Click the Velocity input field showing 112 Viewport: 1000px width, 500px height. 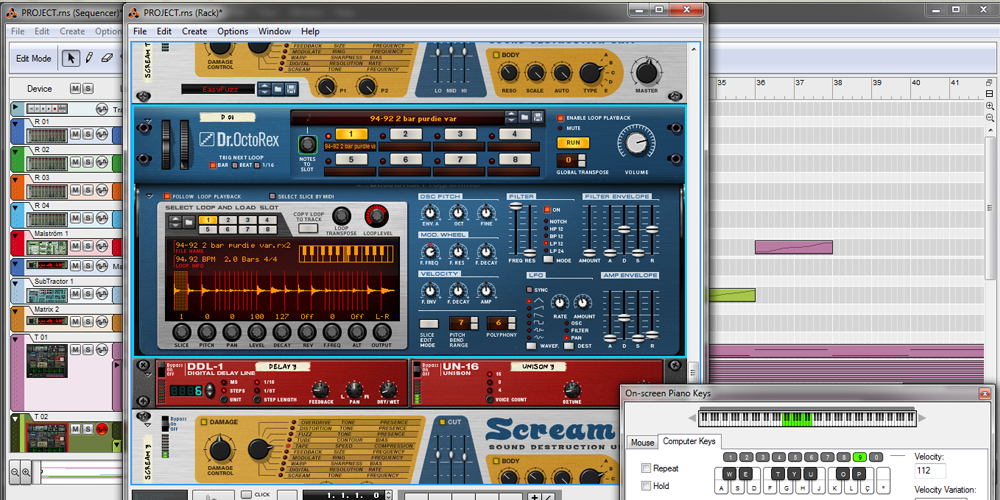pos(930,471)
